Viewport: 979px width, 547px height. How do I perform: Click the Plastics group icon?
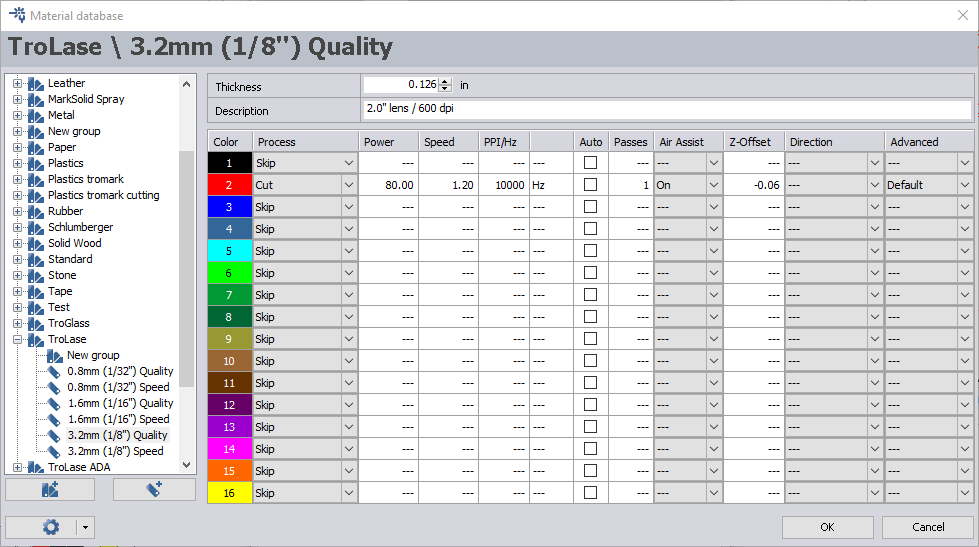pyautogui.click(x=36, y=164)
